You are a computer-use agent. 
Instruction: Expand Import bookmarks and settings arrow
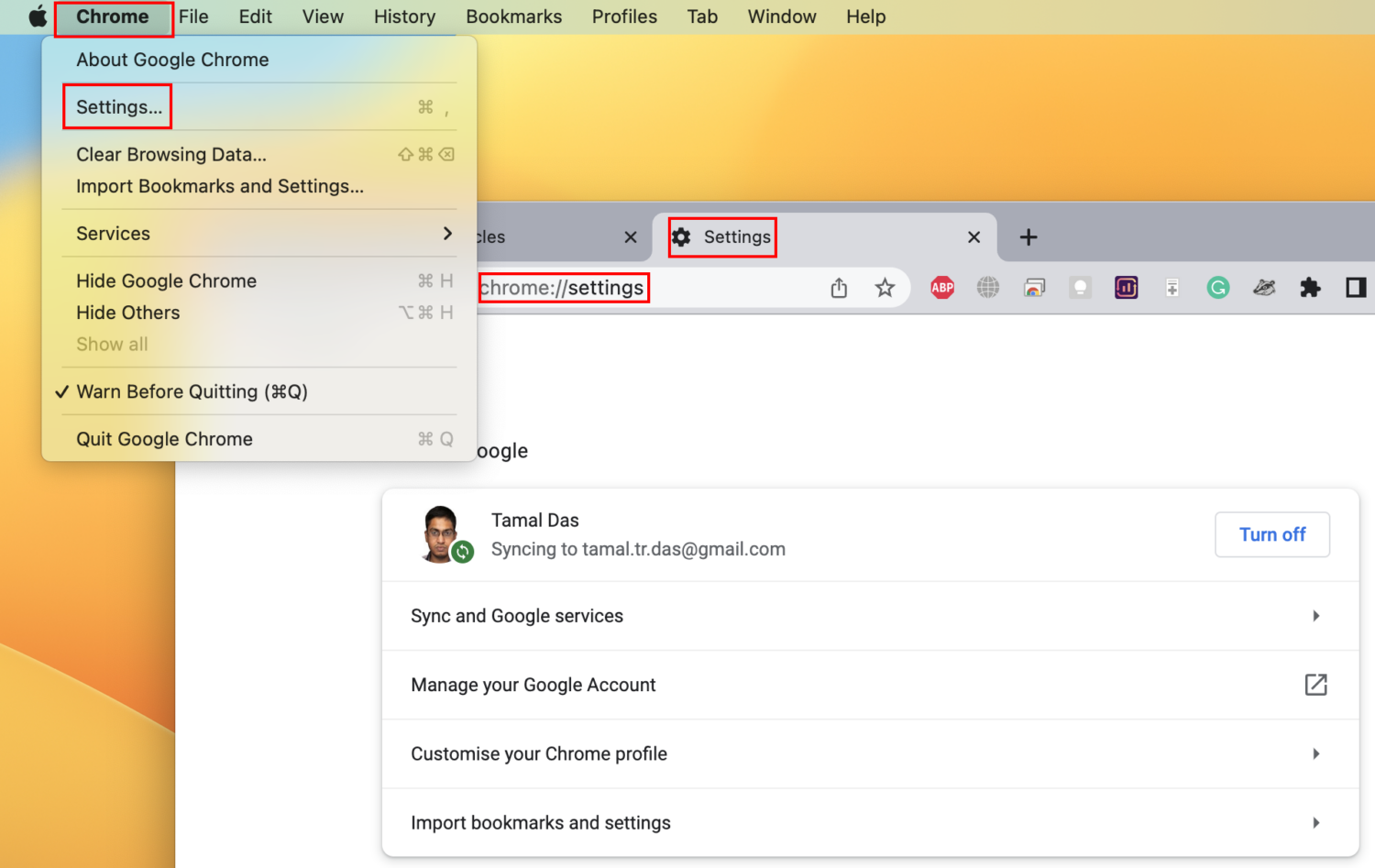(1315, 823)
